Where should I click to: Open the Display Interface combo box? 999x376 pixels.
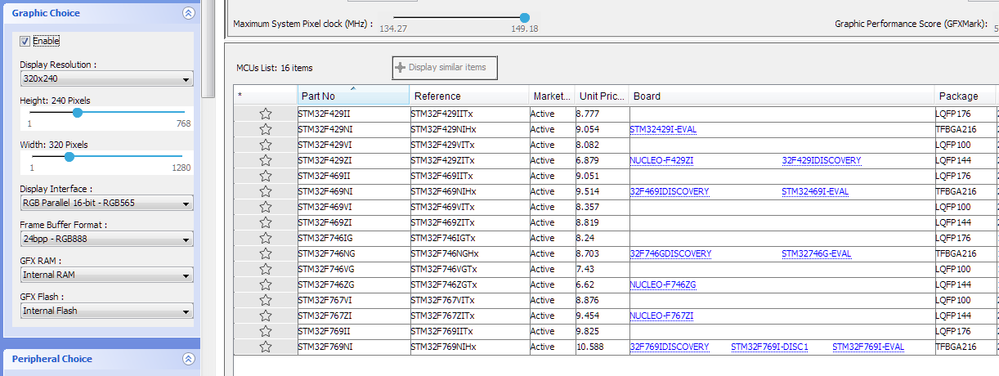point(106,204)
